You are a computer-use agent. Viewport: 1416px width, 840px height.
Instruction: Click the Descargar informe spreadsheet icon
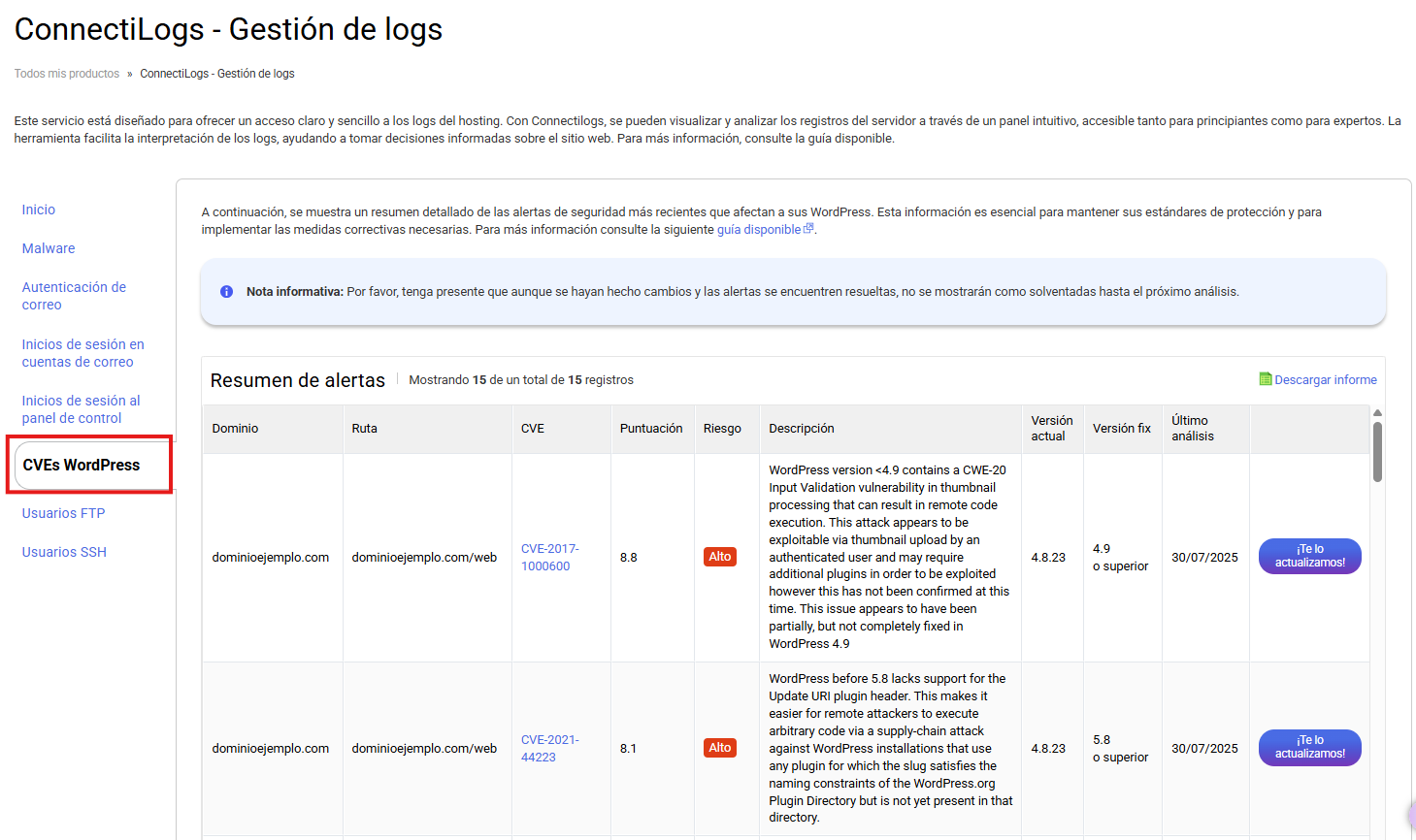pos(1265,379)
